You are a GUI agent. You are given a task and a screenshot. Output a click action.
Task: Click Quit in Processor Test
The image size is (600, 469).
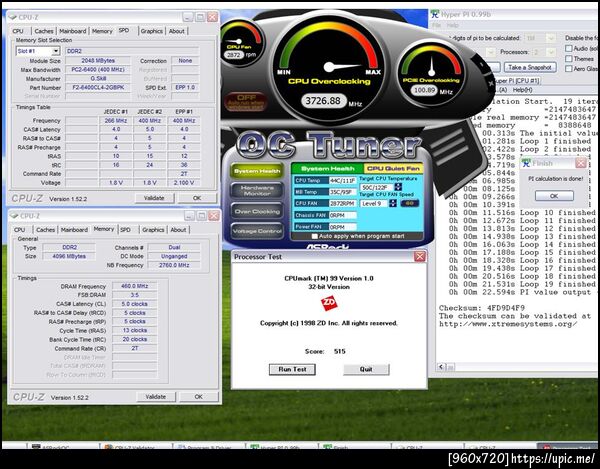click(x=366, y=369)
